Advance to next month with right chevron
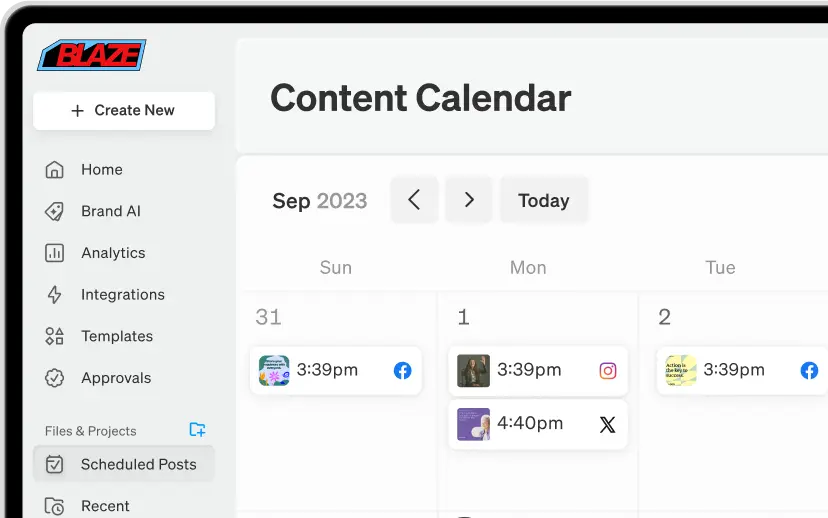 [x=469, y=200]
